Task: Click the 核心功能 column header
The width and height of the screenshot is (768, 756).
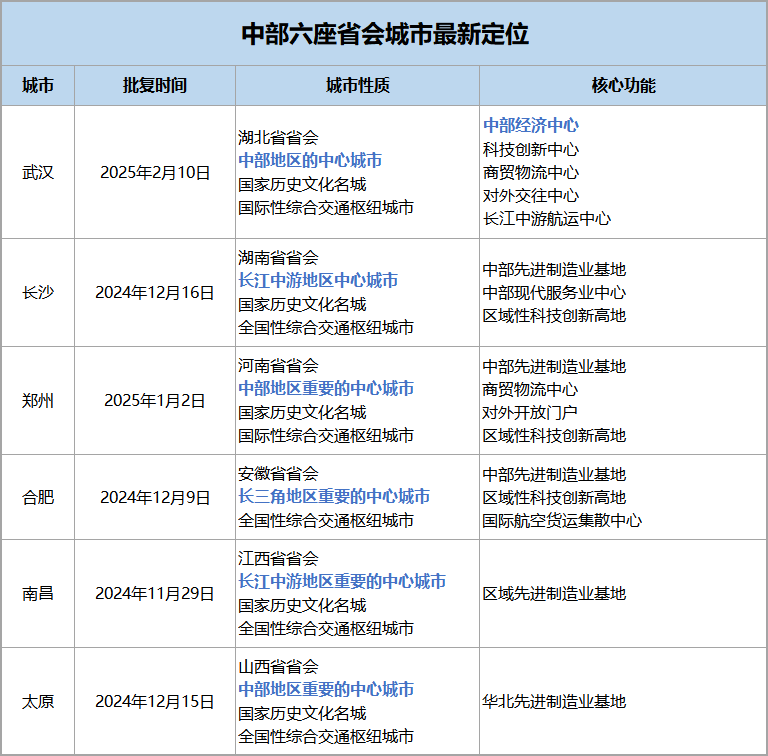Action: click(623, 86)
